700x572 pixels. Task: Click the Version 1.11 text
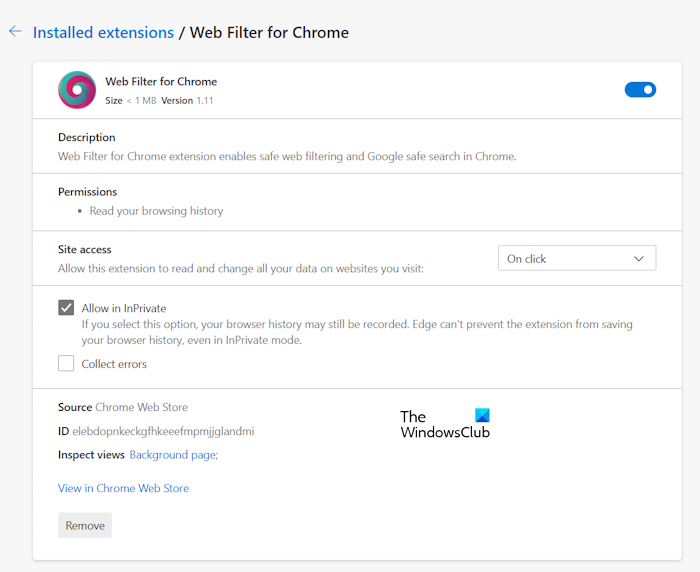coord(187,100)
